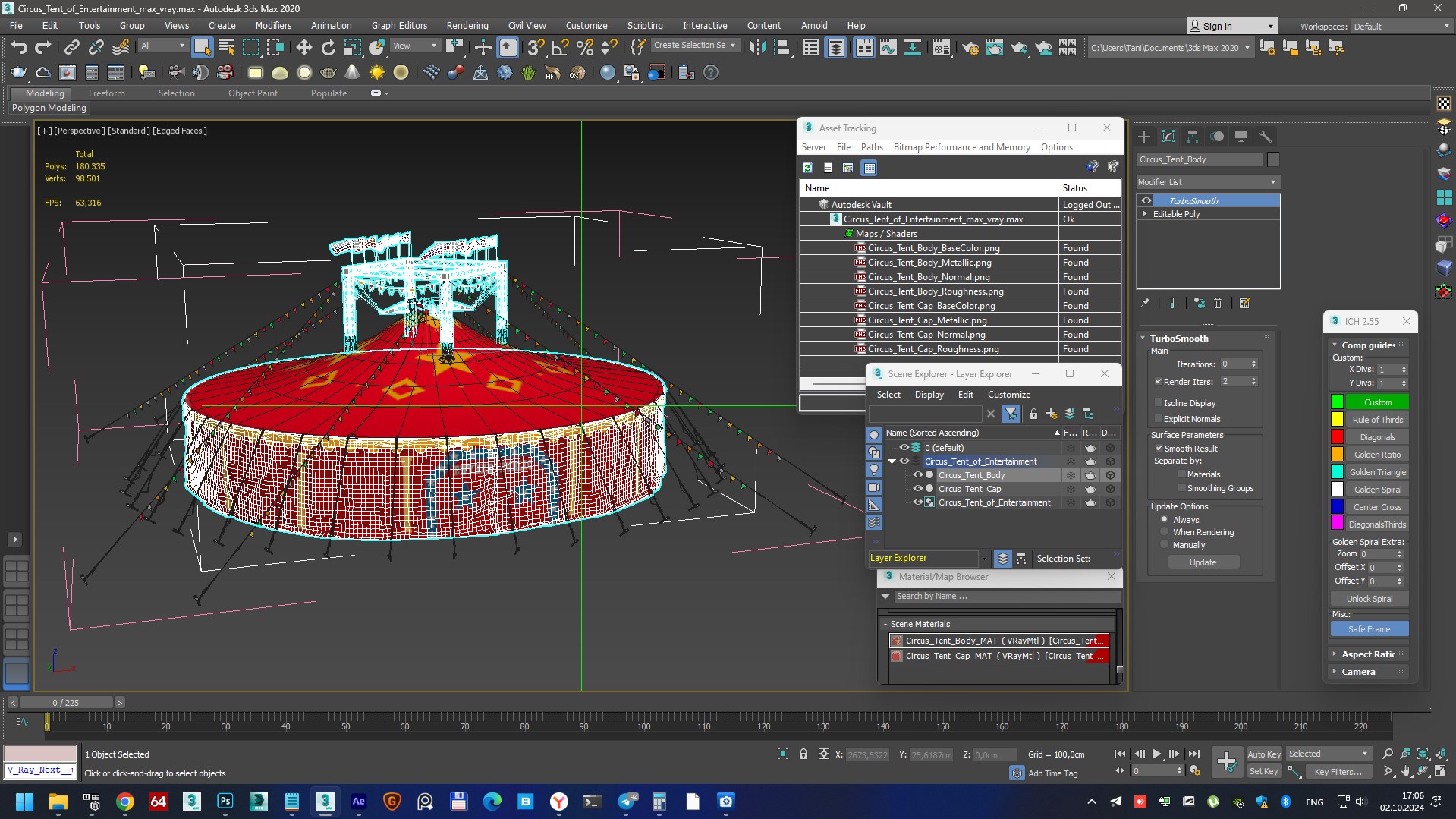Switch to the Freeform ribbon tab
Image resolution: width=1456 pixels, height=819 pixels.
click(106, 93)
